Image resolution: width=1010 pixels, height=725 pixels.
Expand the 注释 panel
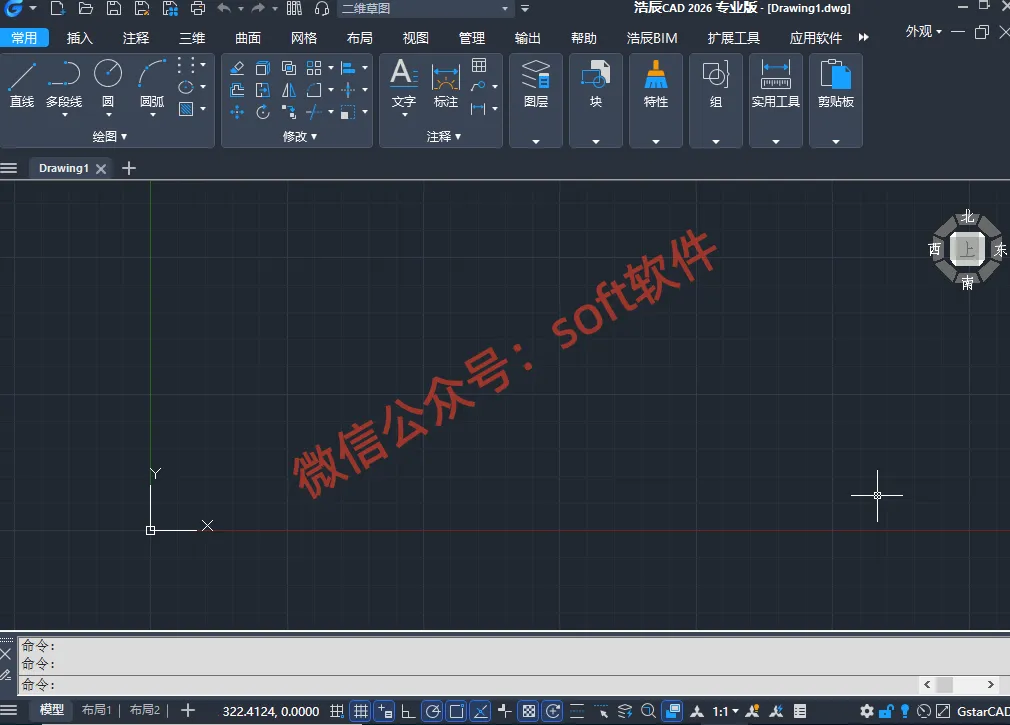coord(443,137)
